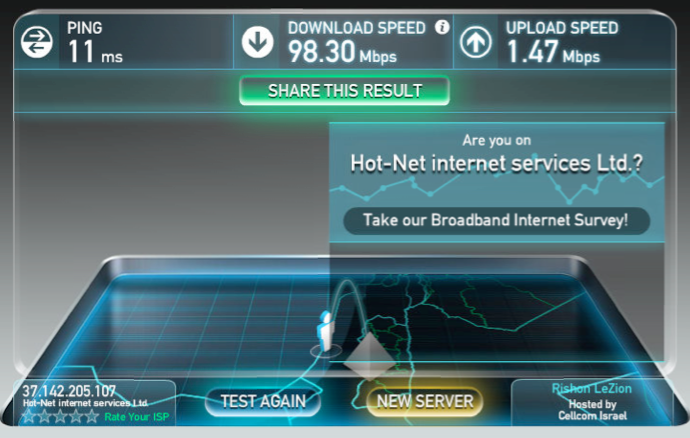This screenshot has height=438, width=690.
Task: Rate ISP with the third star
Action: (60, 416)
